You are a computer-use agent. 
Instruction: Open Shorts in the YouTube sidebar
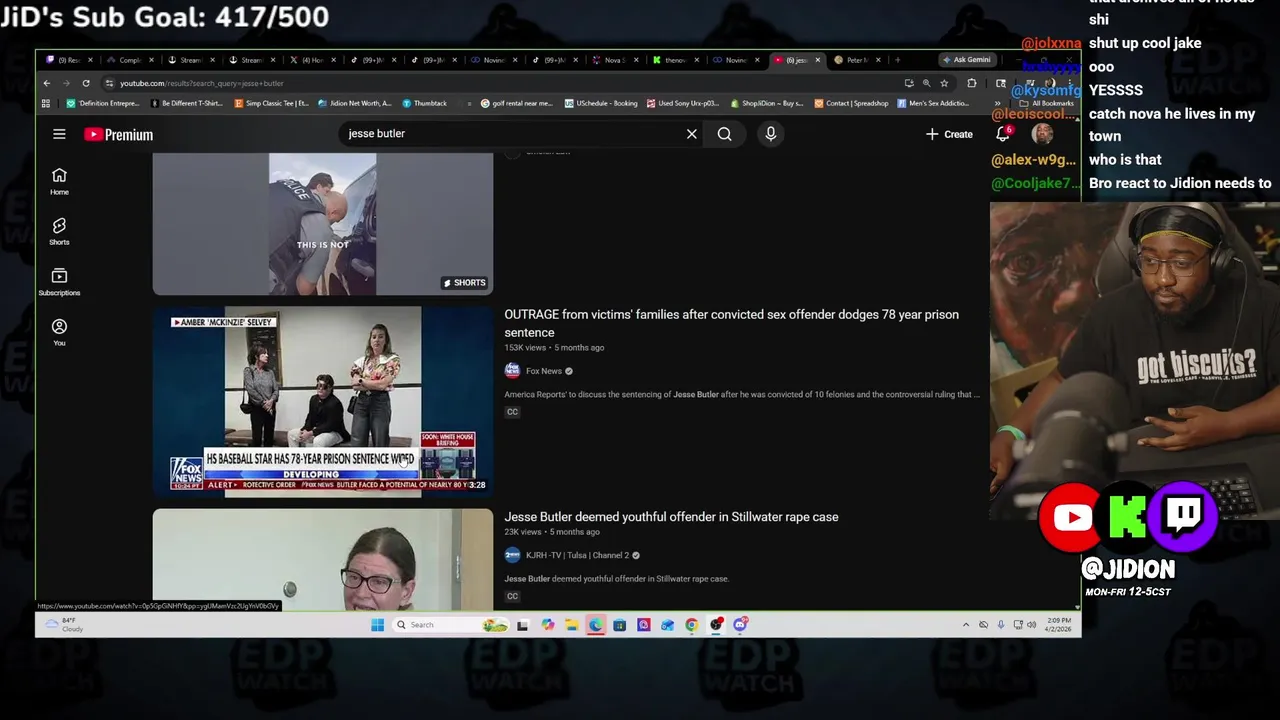tap(59, 231)
